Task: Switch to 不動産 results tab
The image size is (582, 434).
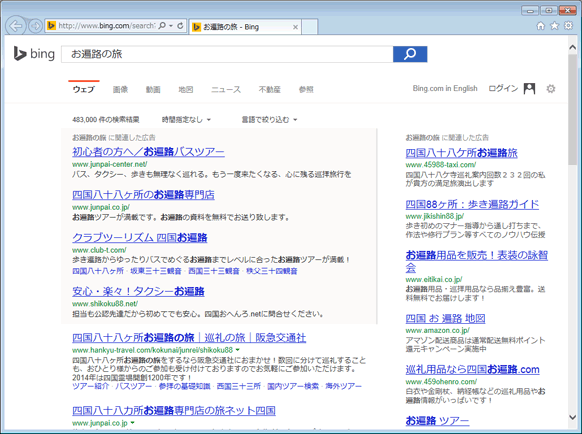Action: click(269, 89)
